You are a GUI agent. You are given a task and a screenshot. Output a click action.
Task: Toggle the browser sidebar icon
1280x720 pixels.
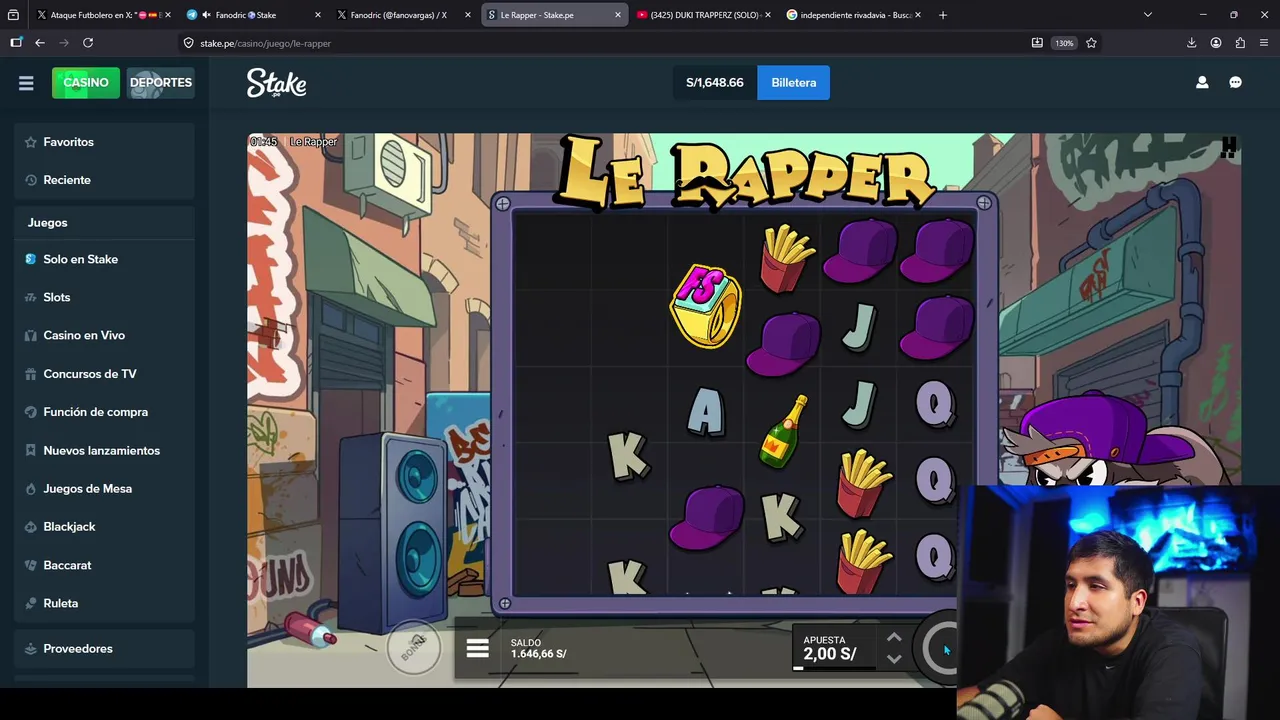16,43
